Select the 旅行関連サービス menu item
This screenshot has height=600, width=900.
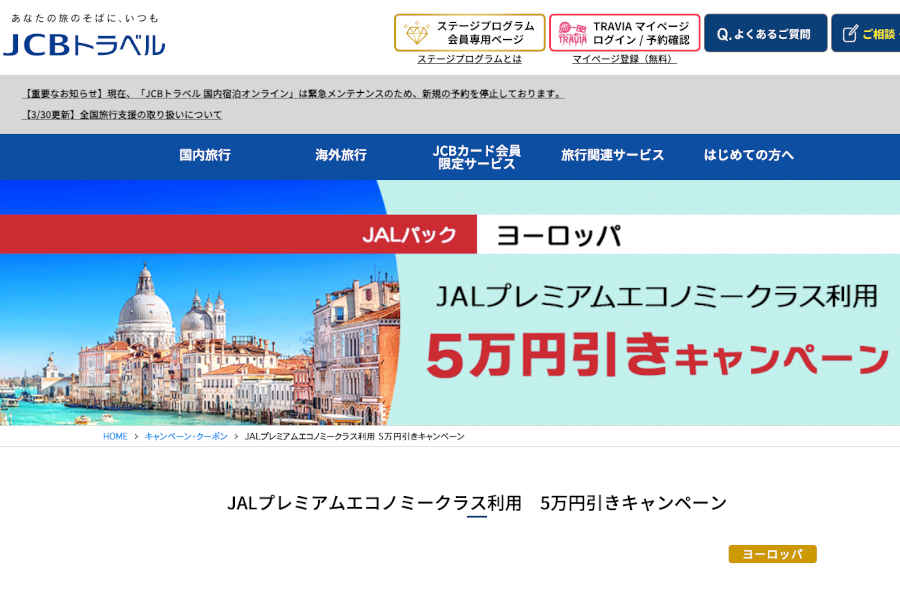(612, 155)
